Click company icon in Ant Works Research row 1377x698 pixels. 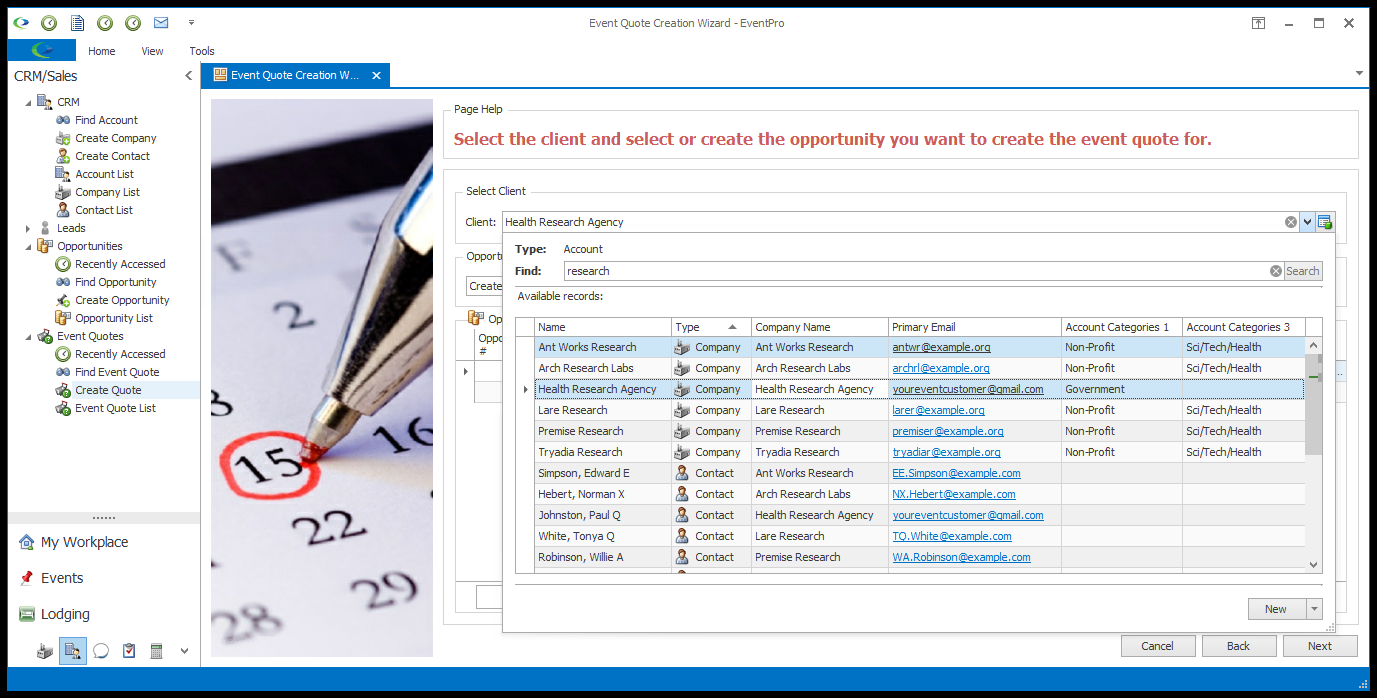point(683,347)
